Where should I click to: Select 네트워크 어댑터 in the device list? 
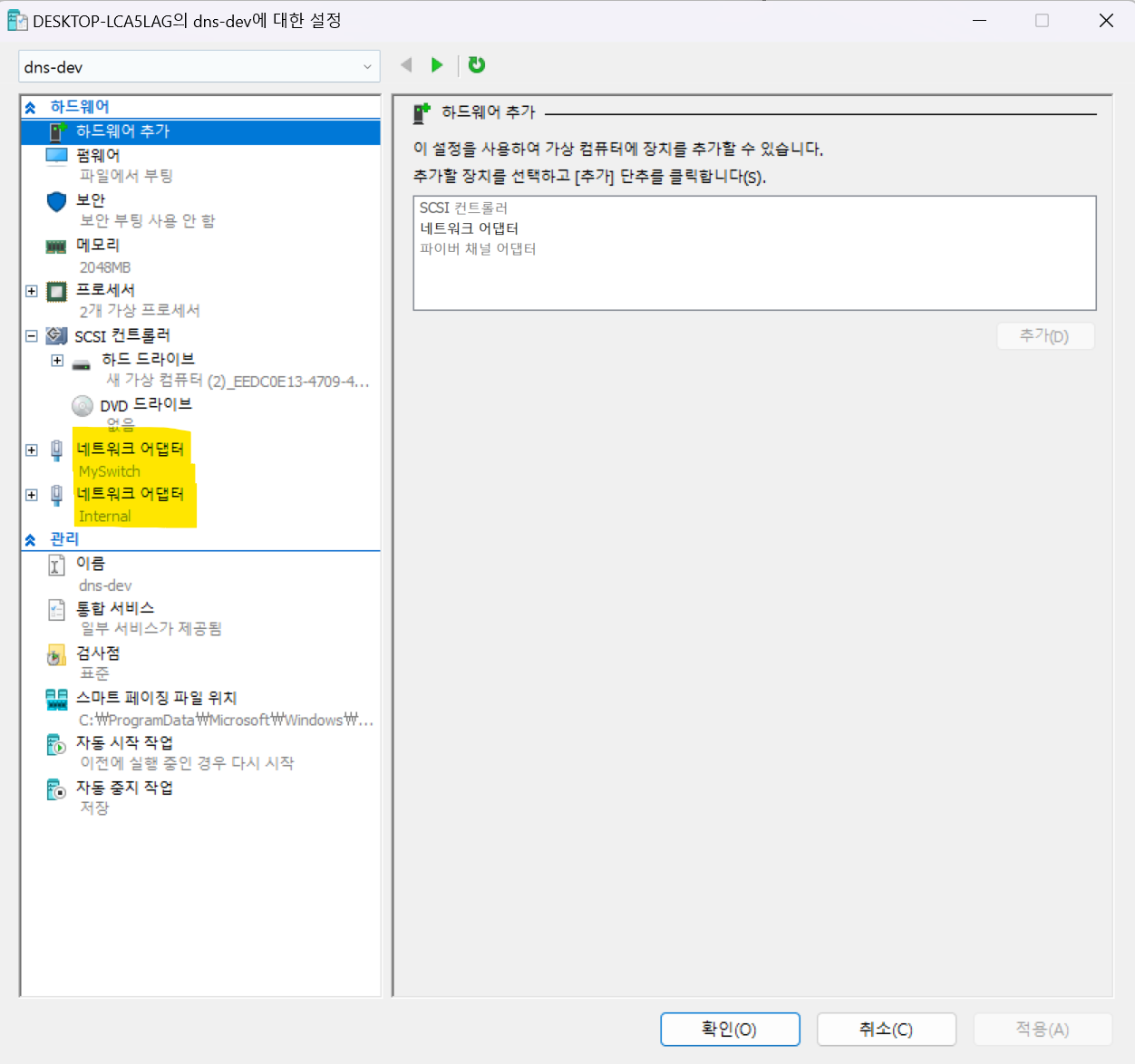(469, 228)
